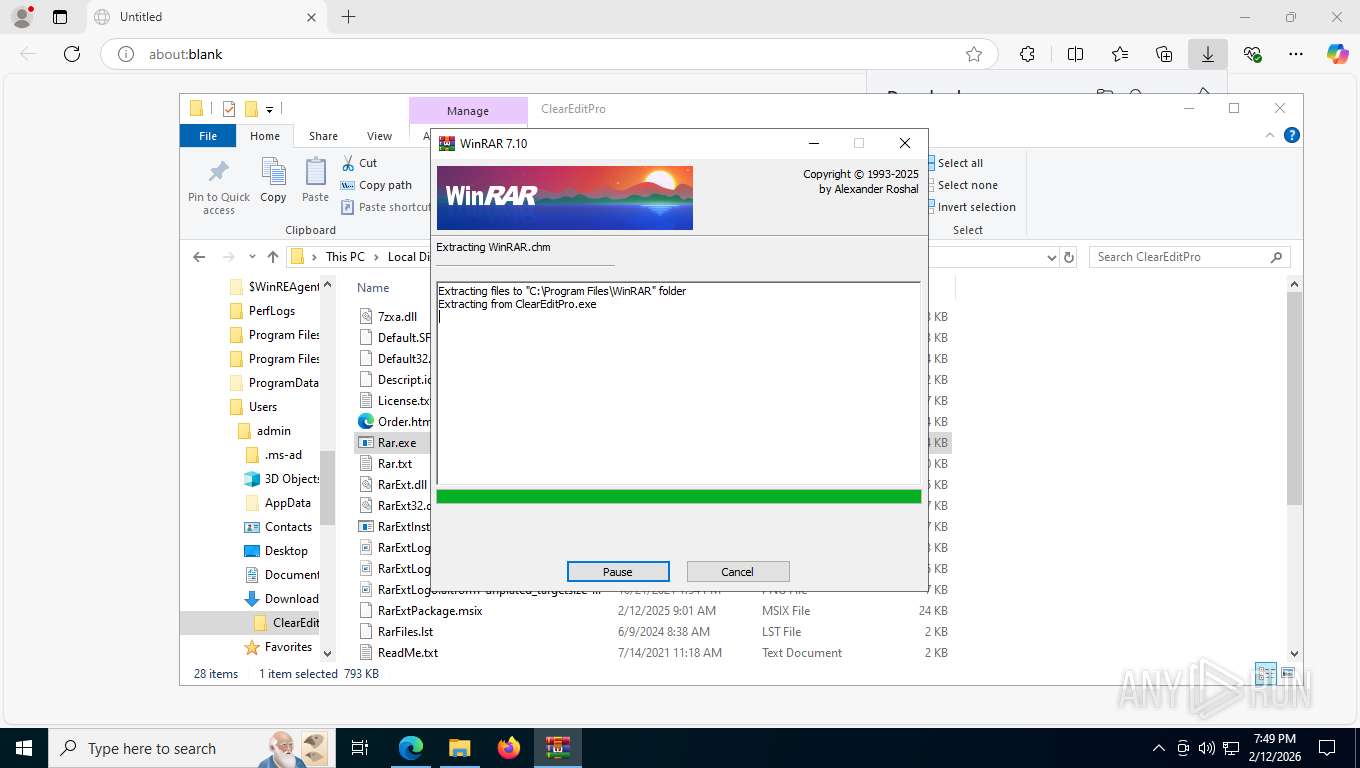Open Copilot icon in Edge

1337,54
